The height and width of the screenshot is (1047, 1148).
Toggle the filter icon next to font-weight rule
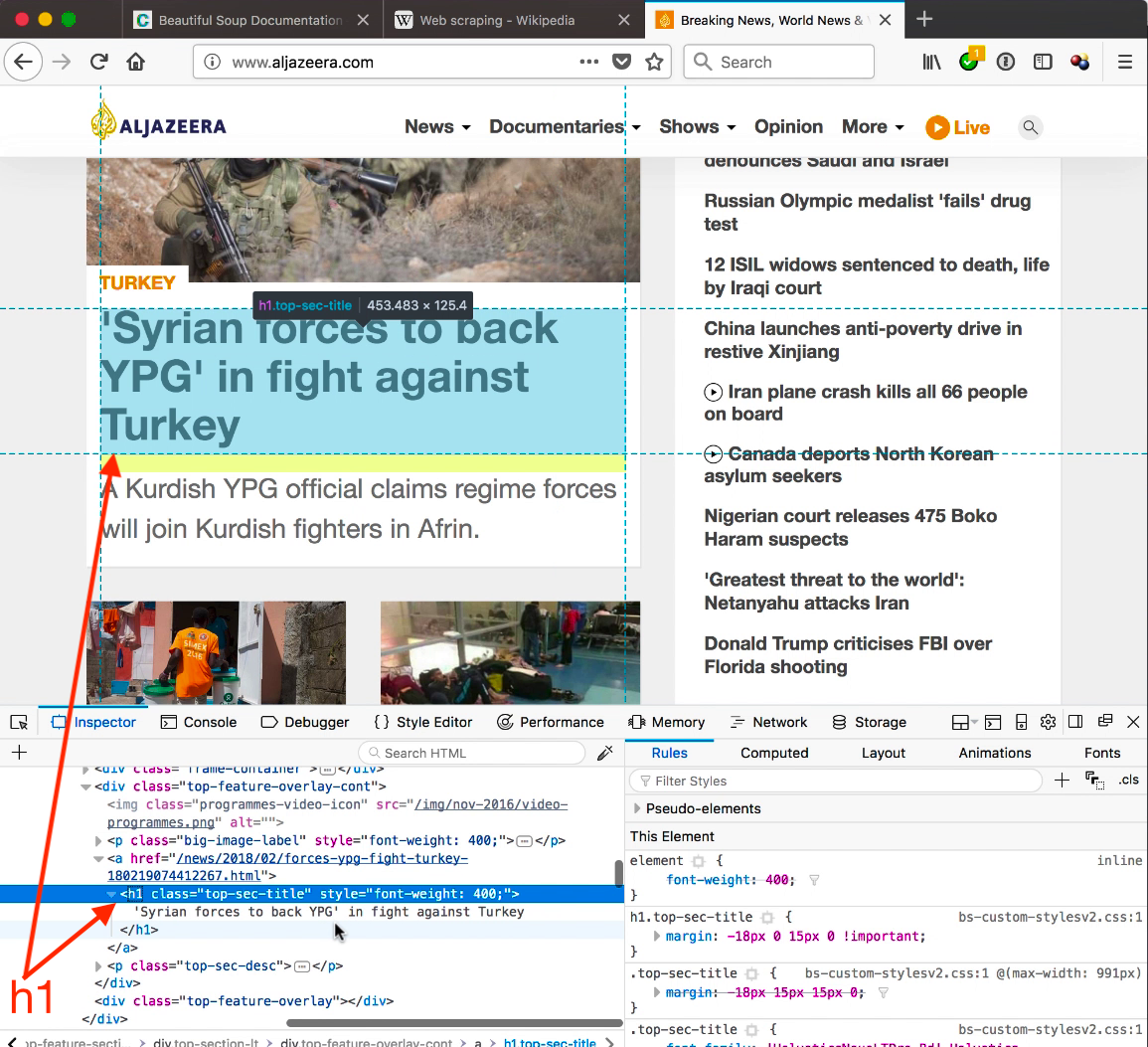(814, 880)
